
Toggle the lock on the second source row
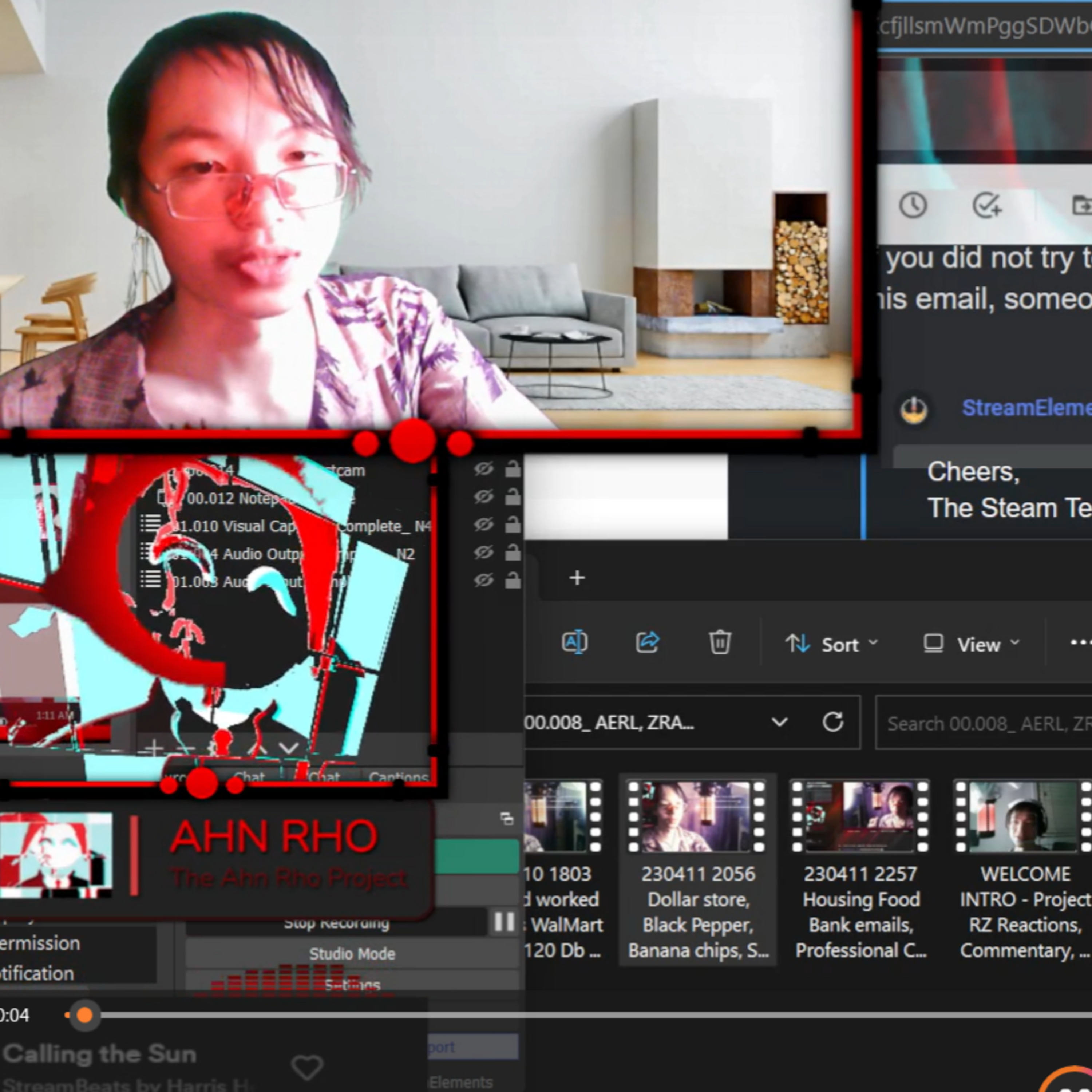click(x=513, y=497)
